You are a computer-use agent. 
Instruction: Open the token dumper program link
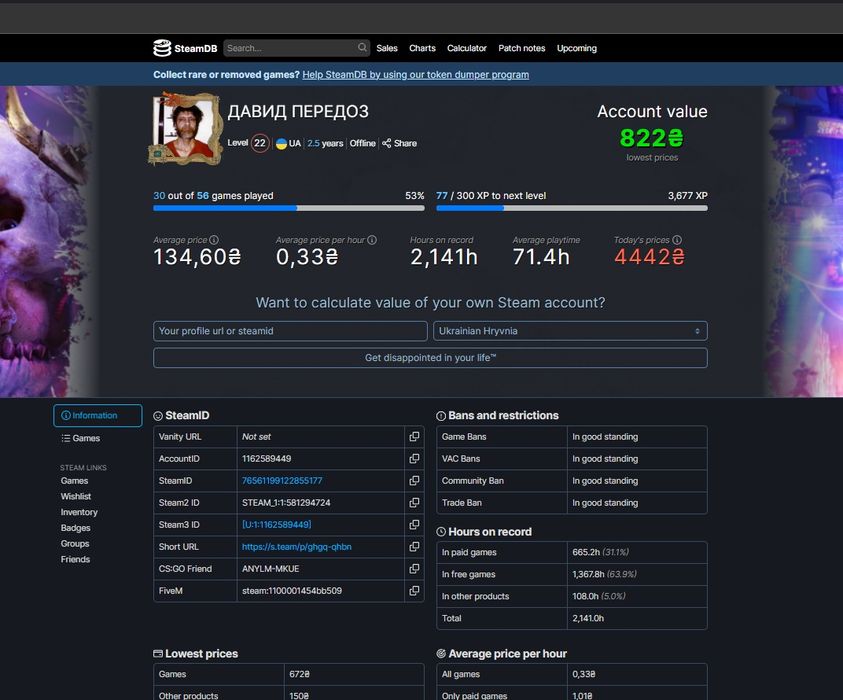pyautogui.click(x=416, y=75)
